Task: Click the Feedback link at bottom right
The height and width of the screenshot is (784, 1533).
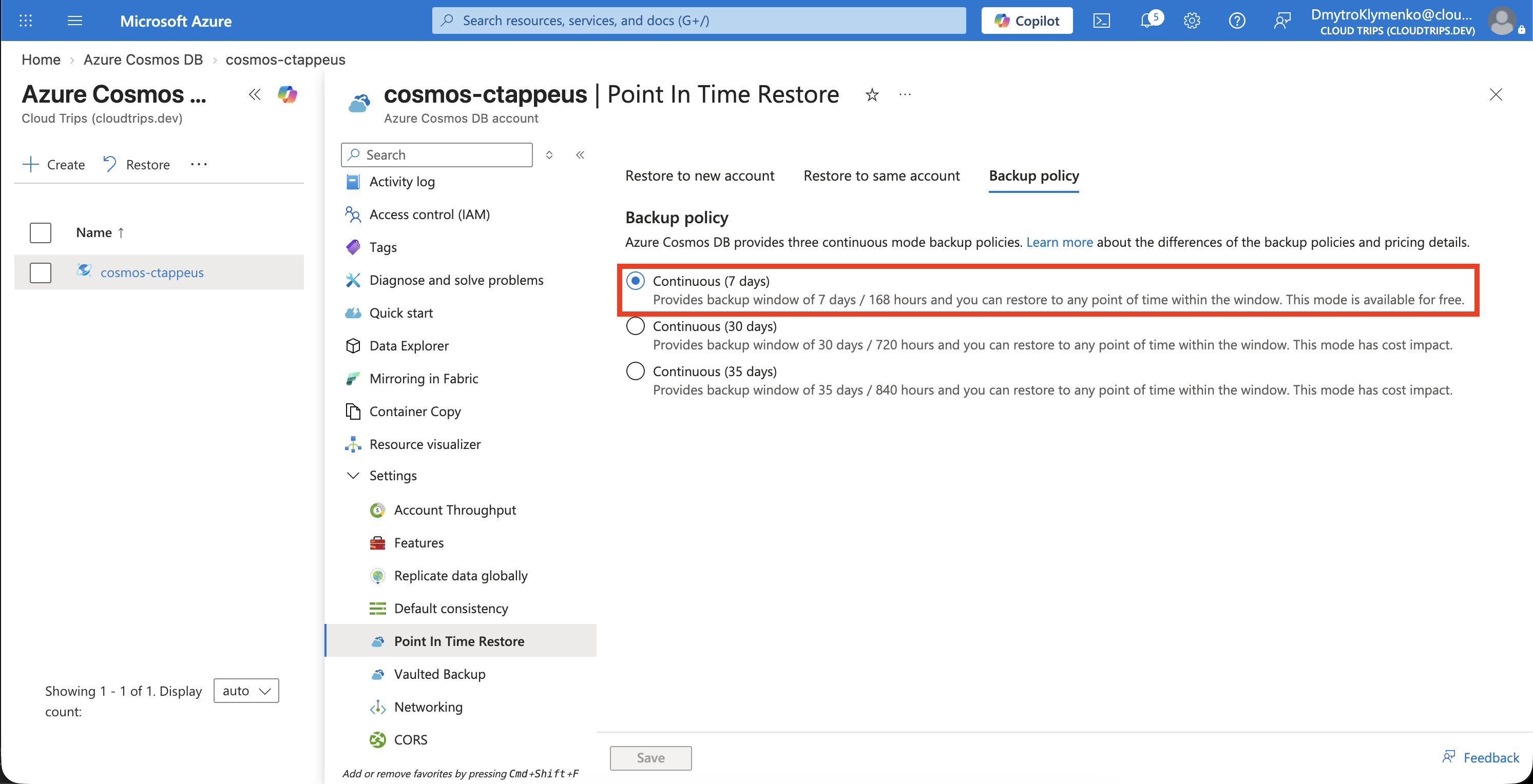Action: point(1481,757)
